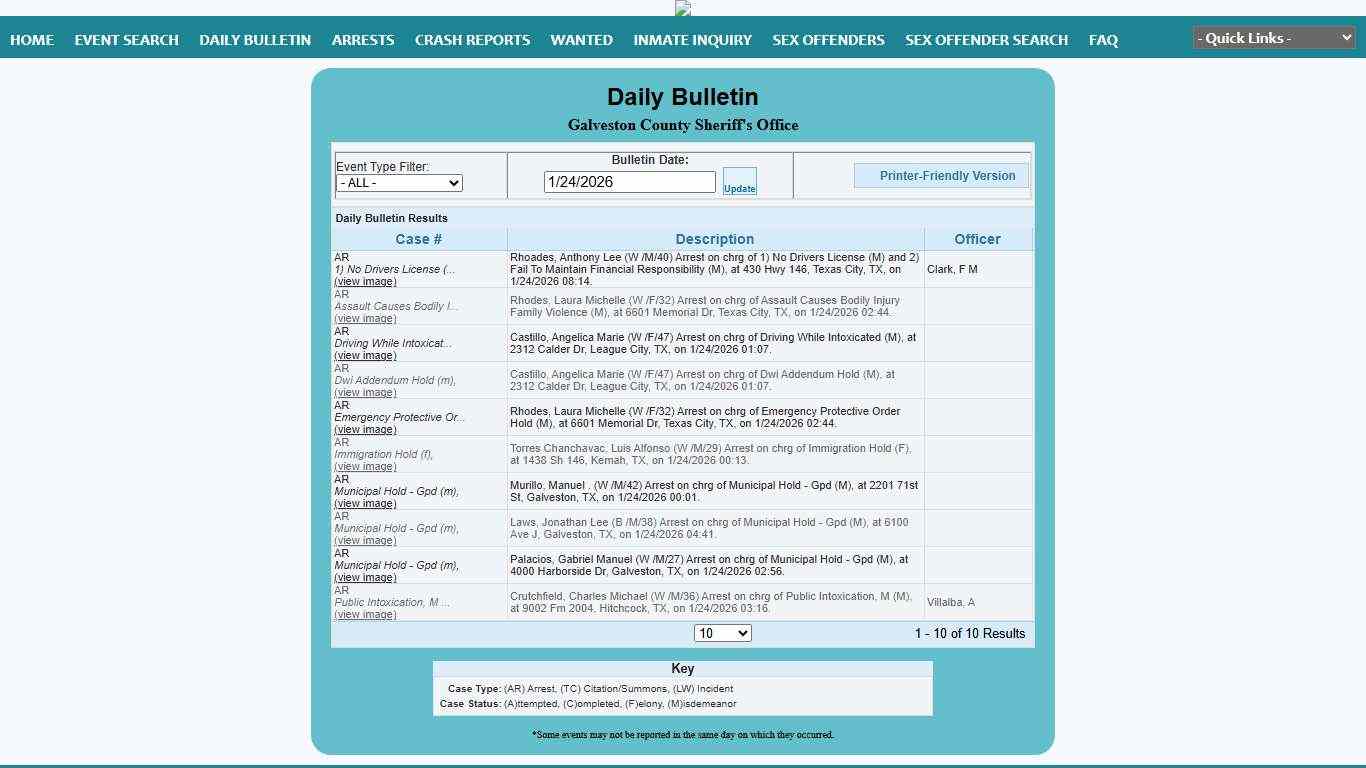Navigate to the Arrests page
The height and width of the screenshot is (768, 1366).
pos(363,40)
